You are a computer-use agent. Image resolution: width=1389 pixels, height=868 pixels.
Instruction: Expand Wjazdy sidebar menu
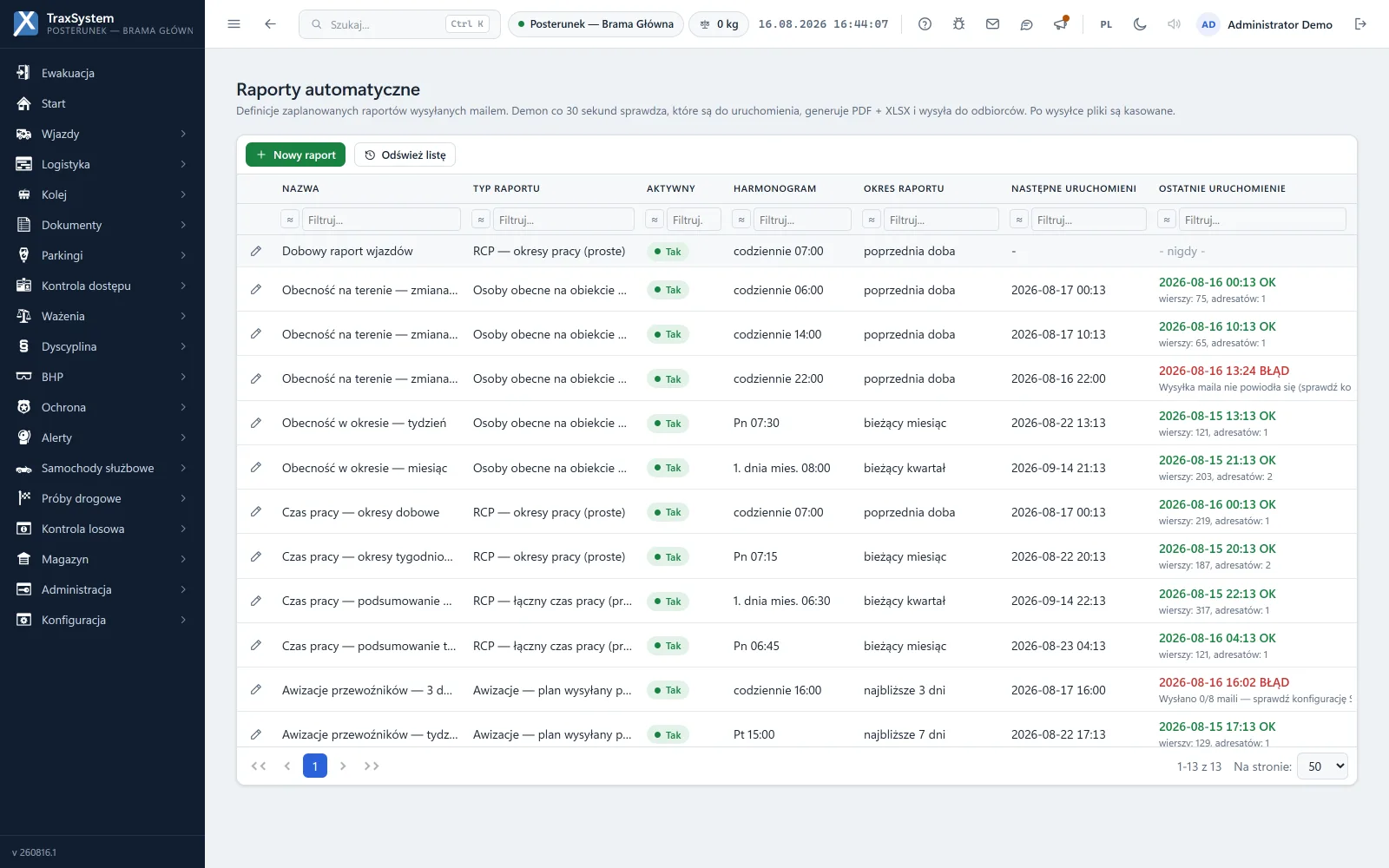(102, 134)
